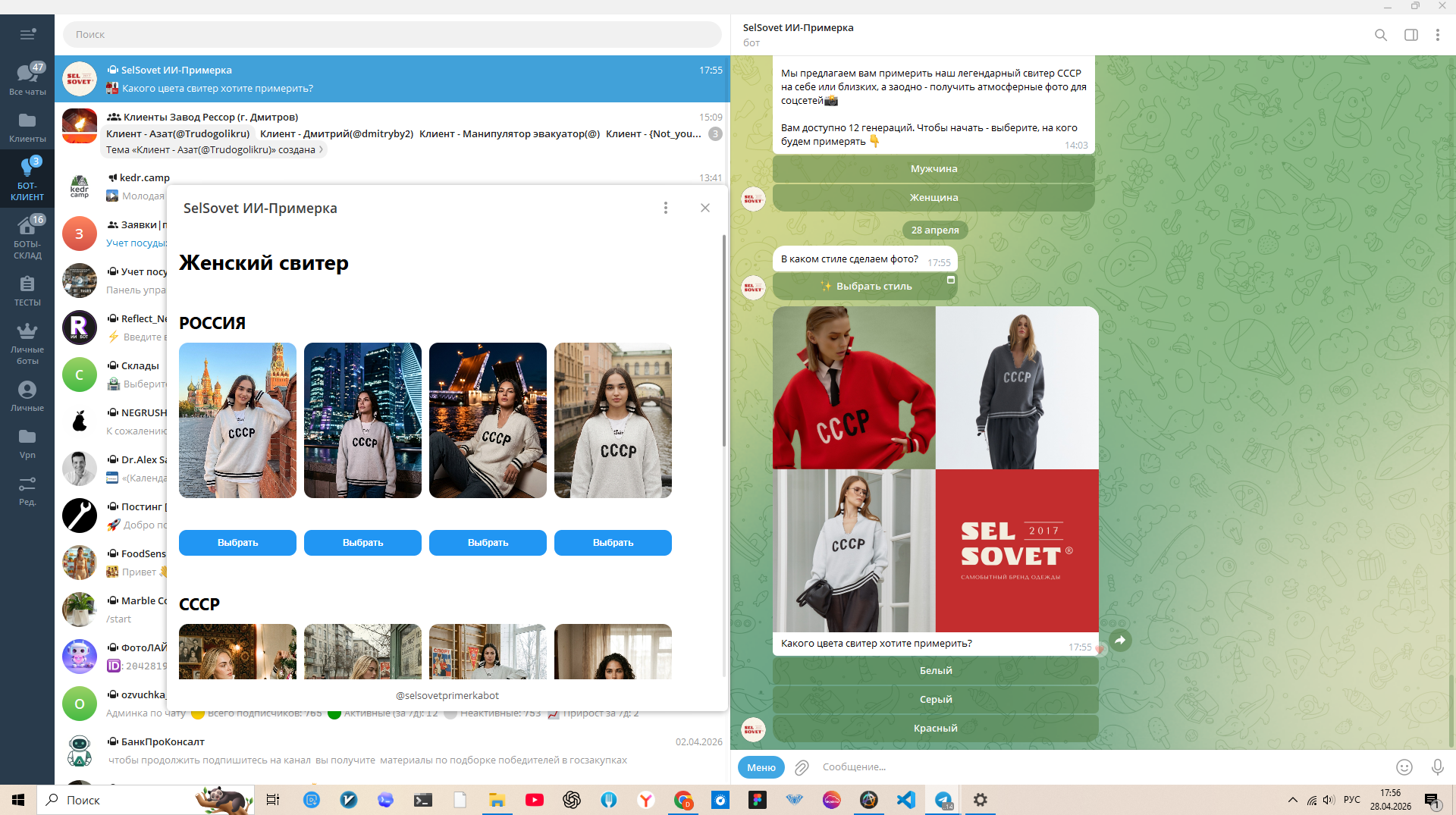Open the red СССР sweater photo
The width and height of the screenshot is (1456, 815).
[854, 387]
